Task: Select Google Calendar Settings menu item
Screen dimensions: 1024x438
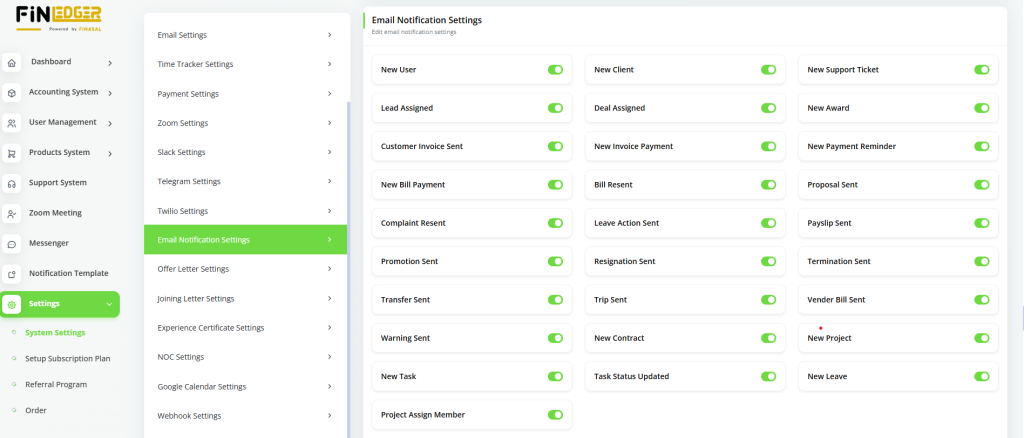Action: pyautogui.click(x=245, y=386)
